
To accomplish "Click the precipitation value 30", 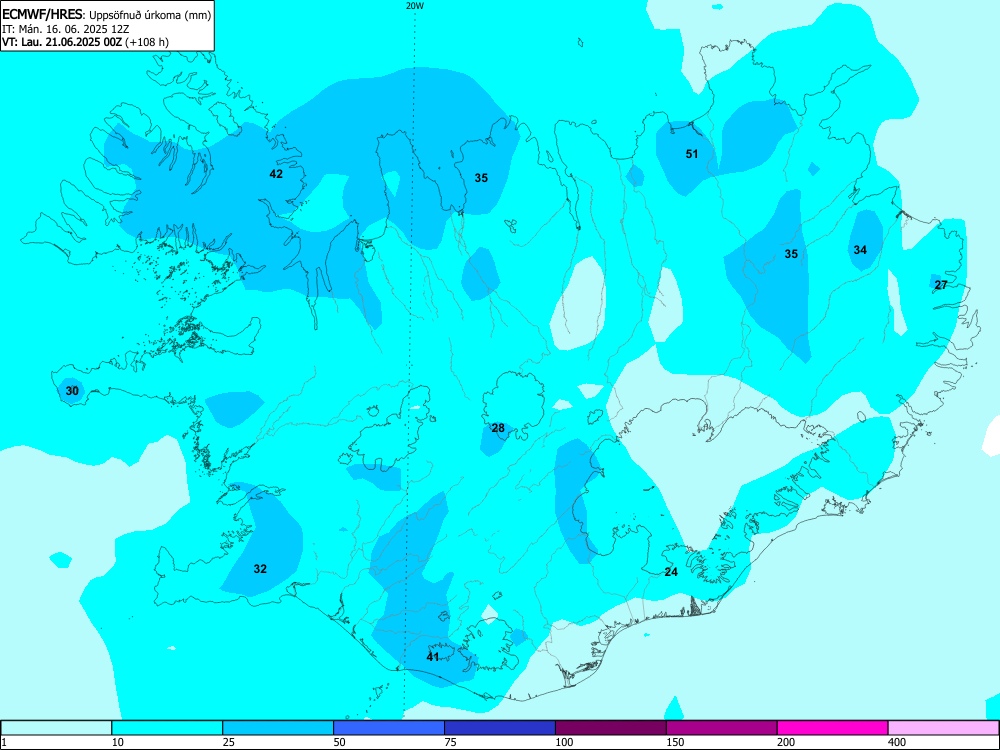I will pyautogui.click(x=73, y=390).
